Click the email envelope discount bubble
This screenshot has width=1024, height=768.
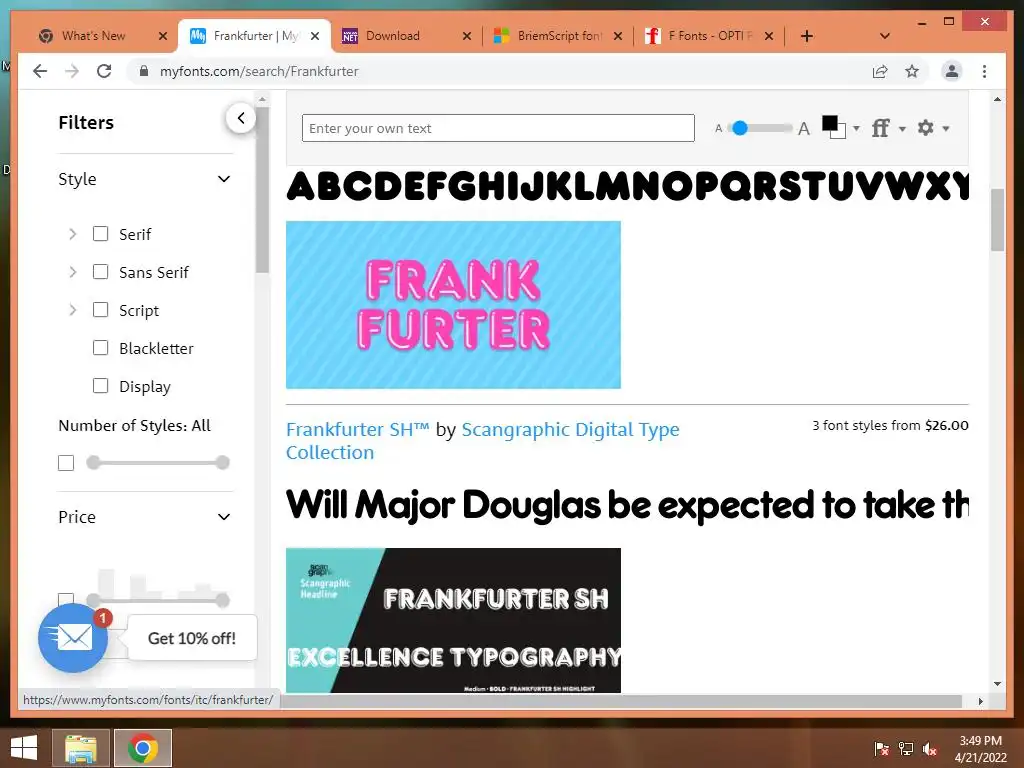coord(73,638)
